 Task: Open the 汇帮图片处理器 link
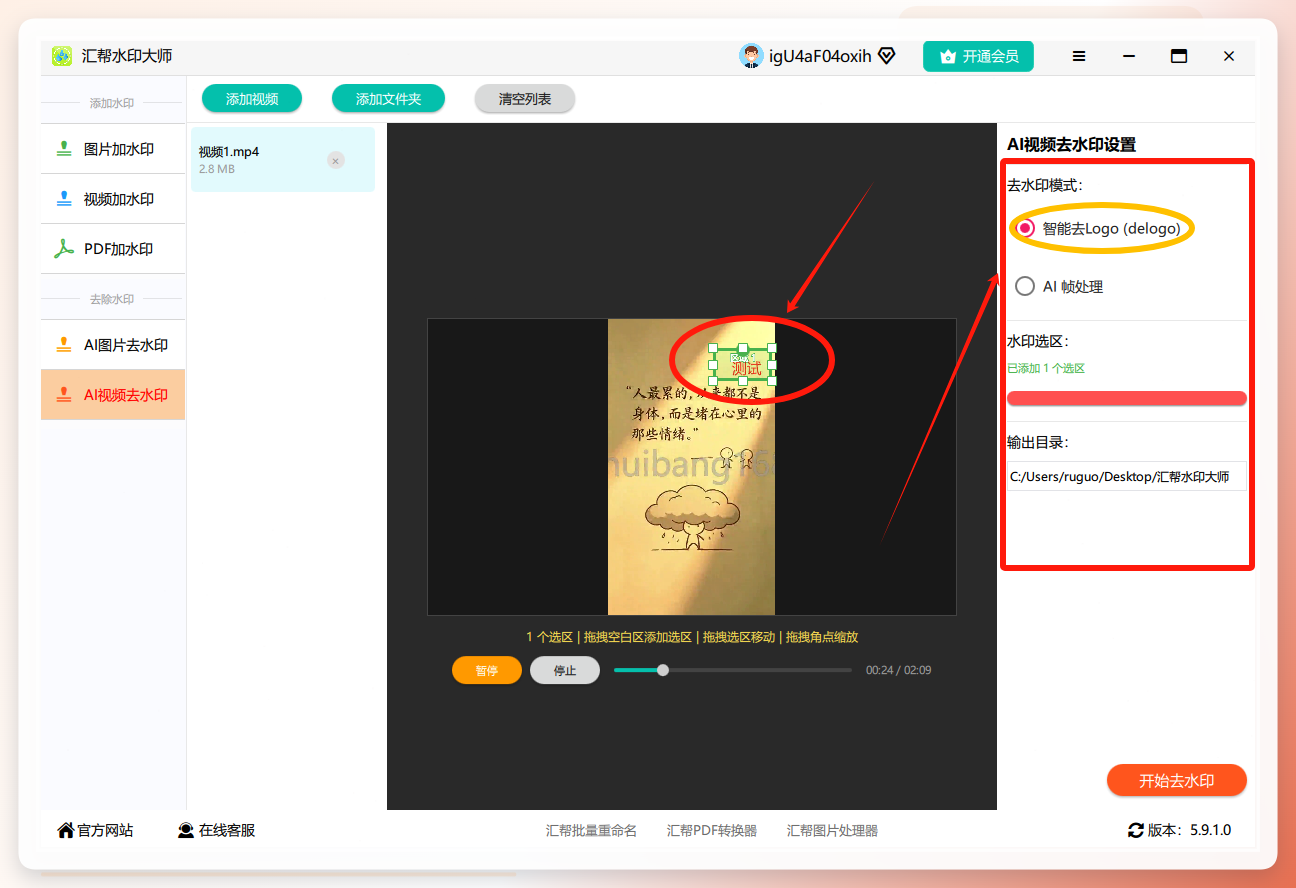(x=832, y=830)
